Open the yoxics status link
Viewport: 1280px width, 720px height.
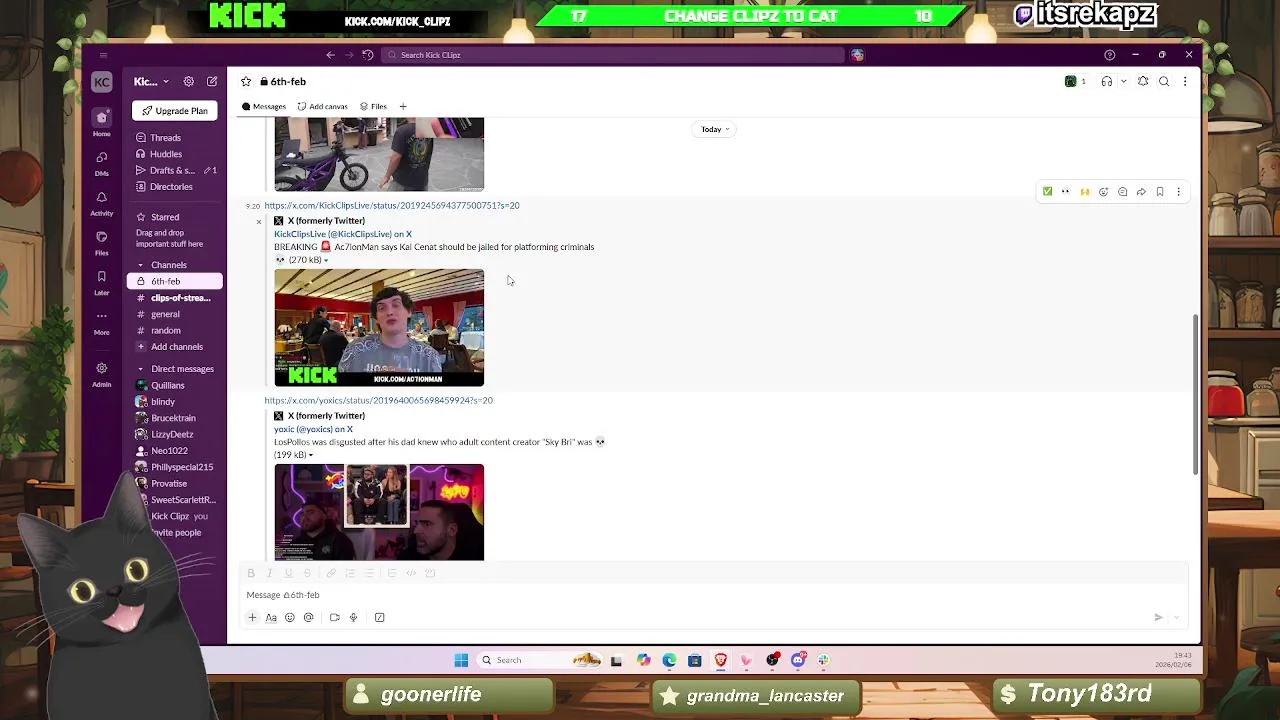378,400
